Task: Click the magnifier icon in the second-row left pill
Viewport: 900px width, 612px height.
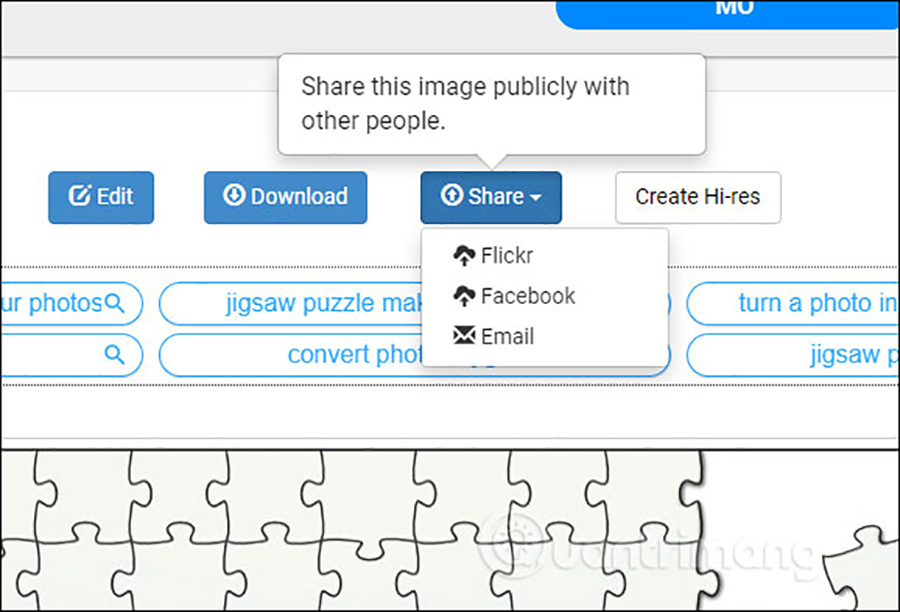Action: [115, 354]
